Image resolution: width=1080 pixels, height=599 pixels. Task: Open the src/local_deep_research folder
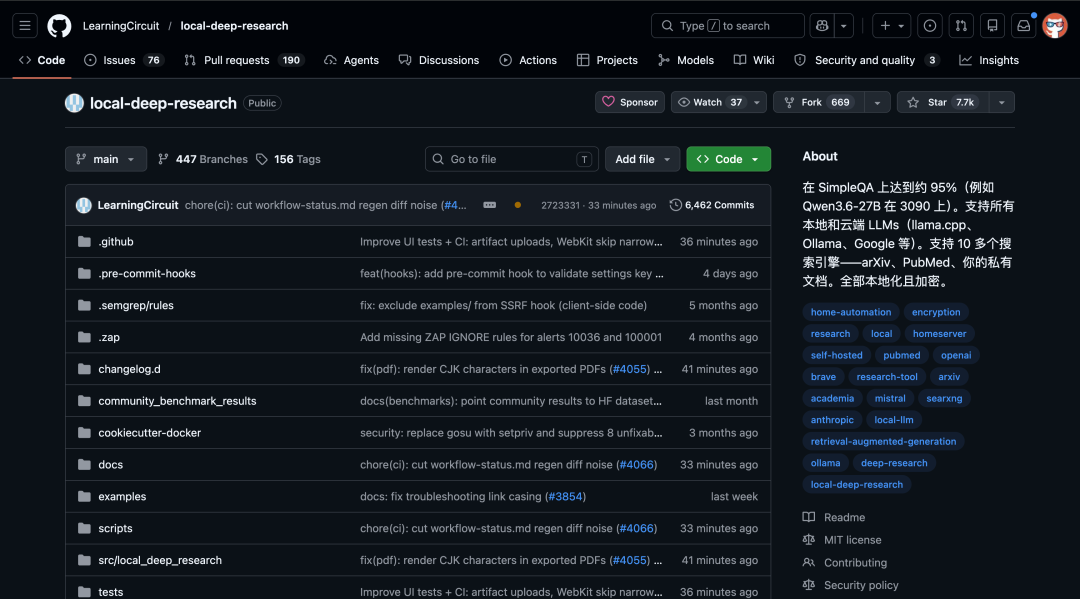point(160,560)
